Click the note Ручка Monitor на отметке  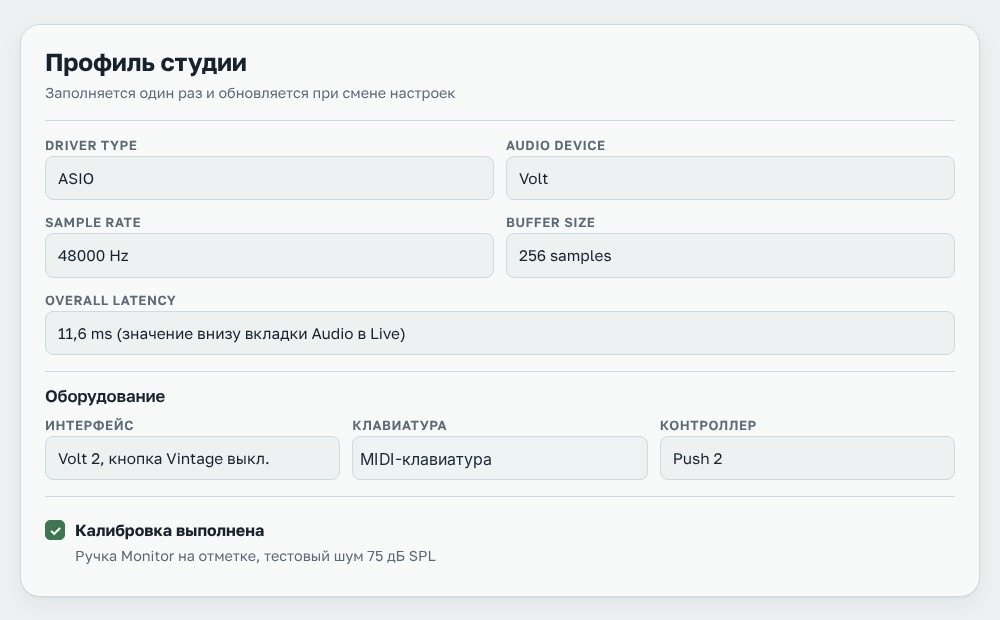(255, 556)
